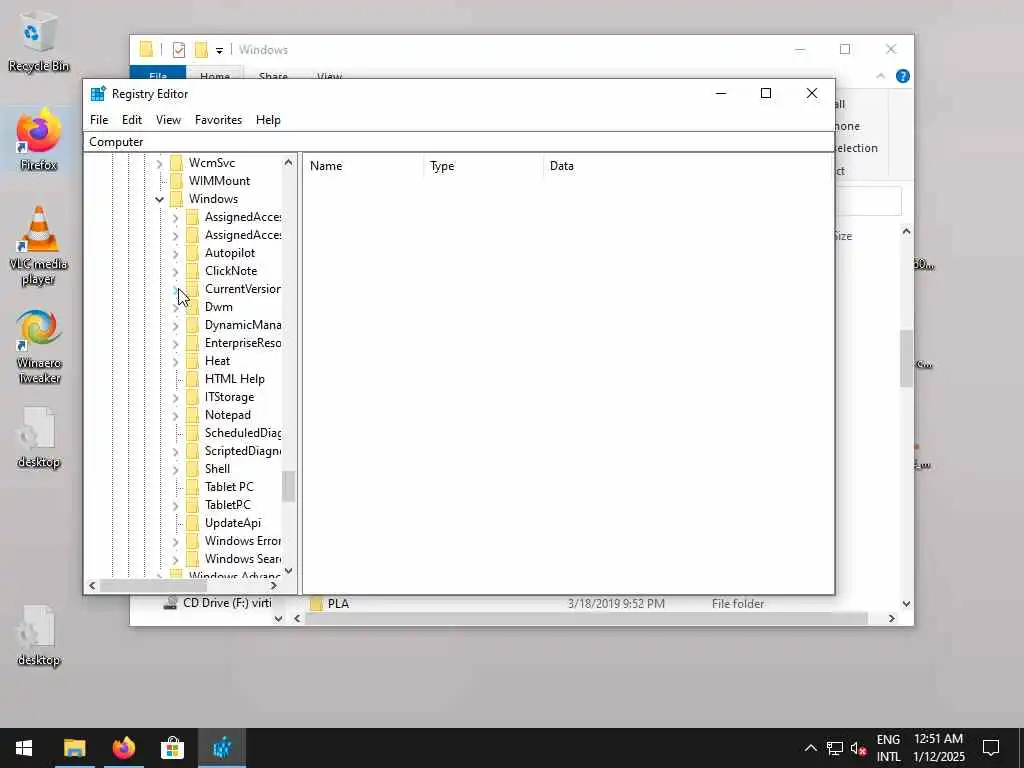Click the Windows Start button
This screenshot has height=768, width=1024.
(24, 748)
